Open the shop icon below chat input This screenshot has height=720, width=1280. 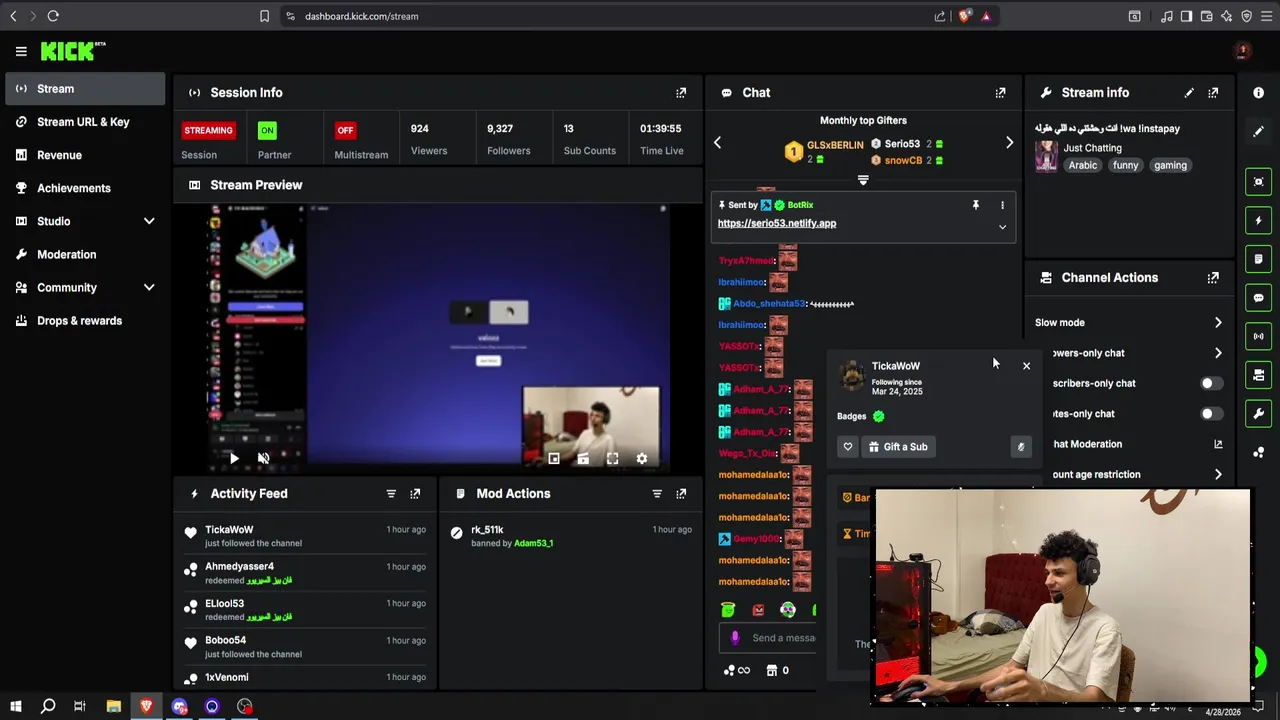pos(772,671)
